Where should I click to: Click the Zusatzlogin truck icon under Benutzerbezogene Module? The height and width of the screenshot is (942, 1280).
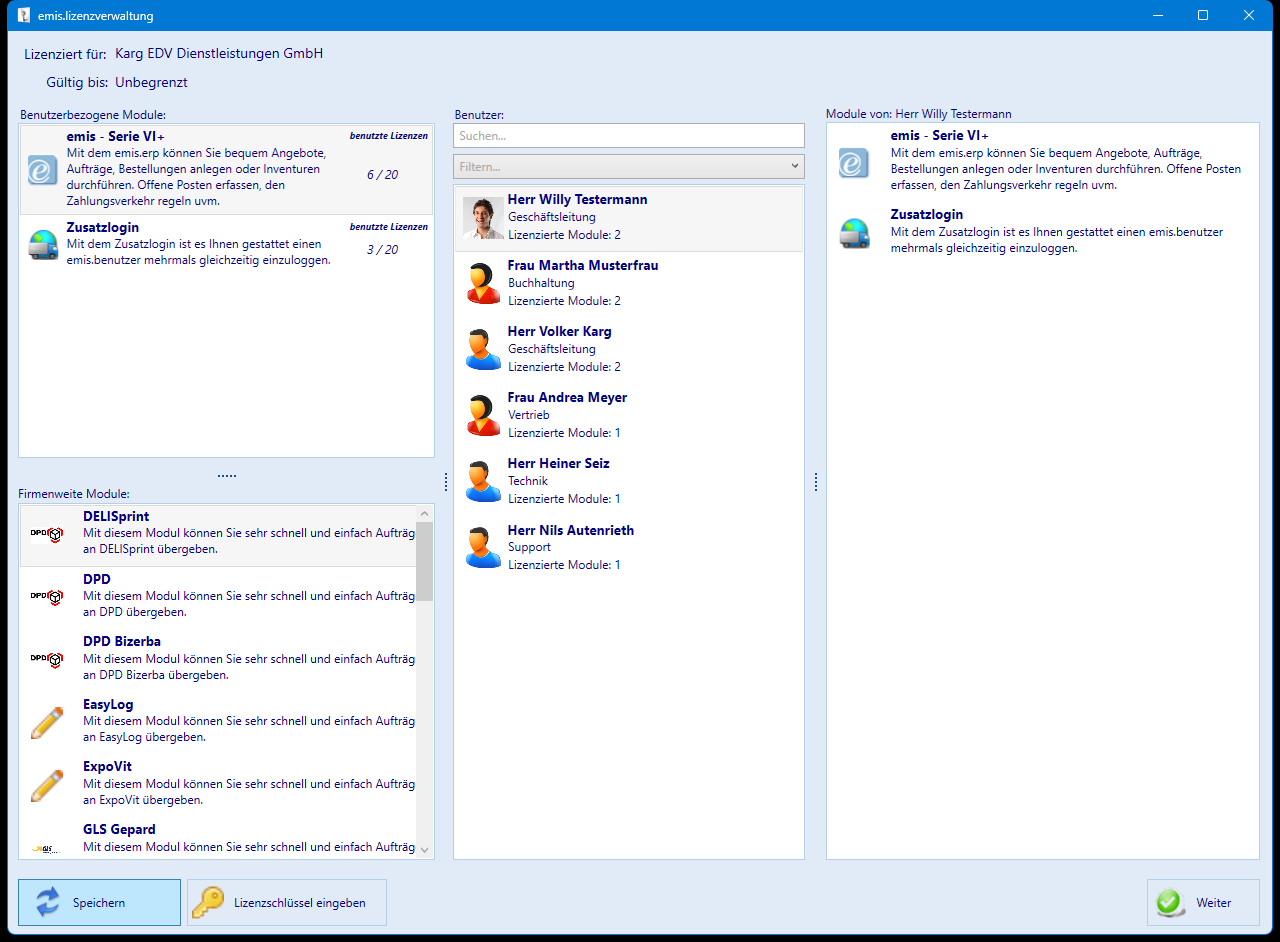43,245
